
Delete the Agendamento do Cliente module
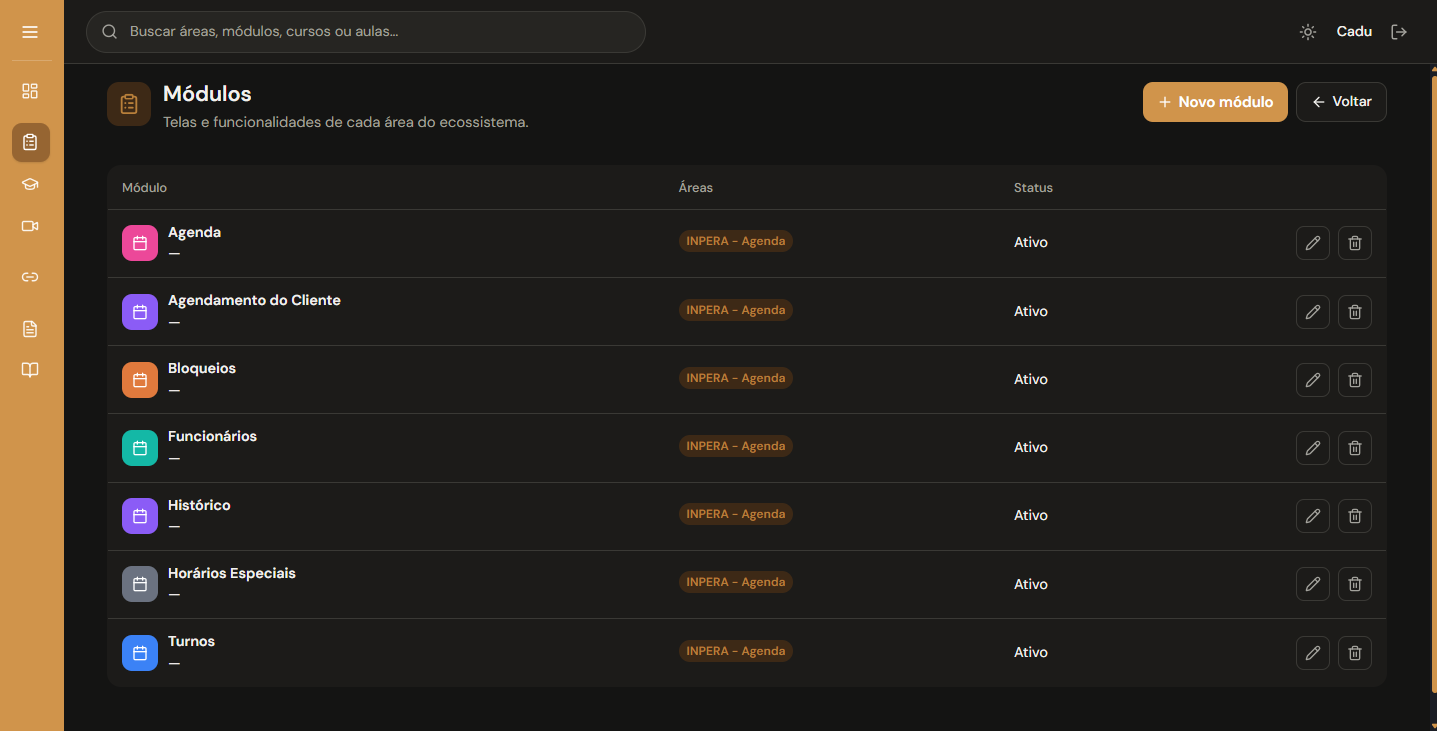coord(1355,312)
